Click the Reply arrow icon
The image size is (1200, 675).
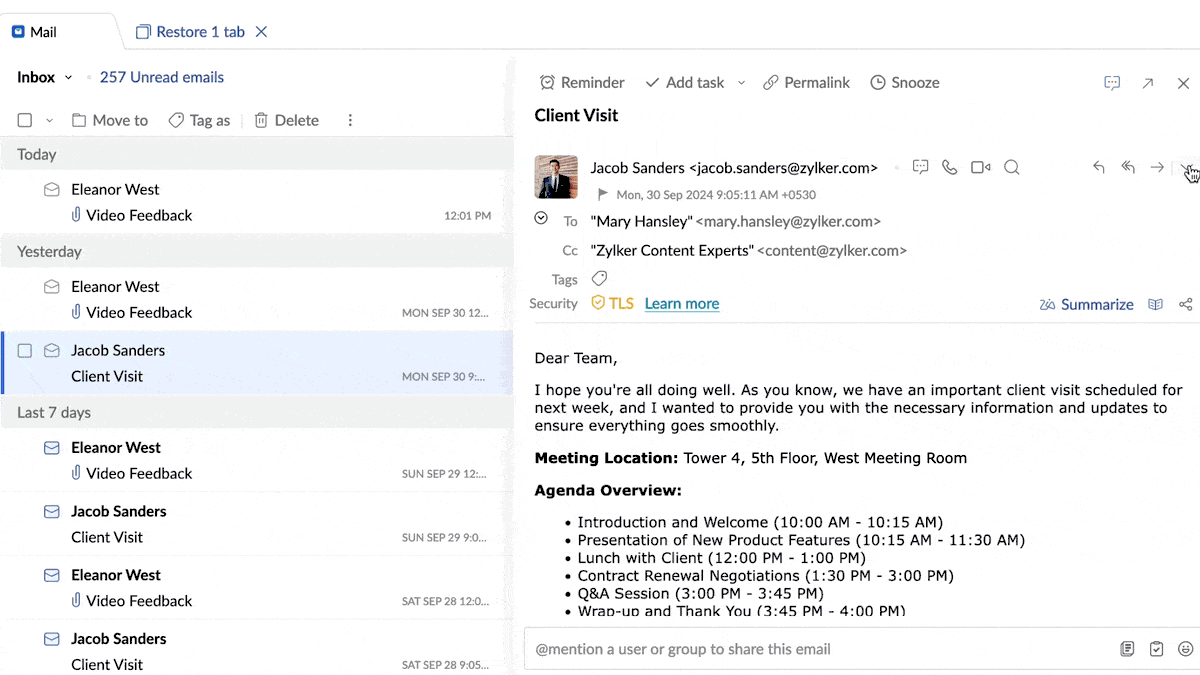(x=1098, y=168)
